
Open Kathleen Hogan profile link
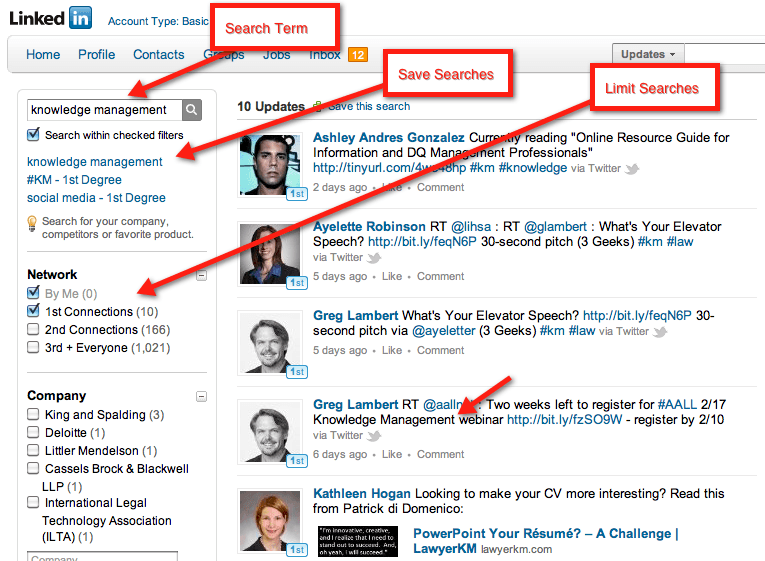pos(362,494)
